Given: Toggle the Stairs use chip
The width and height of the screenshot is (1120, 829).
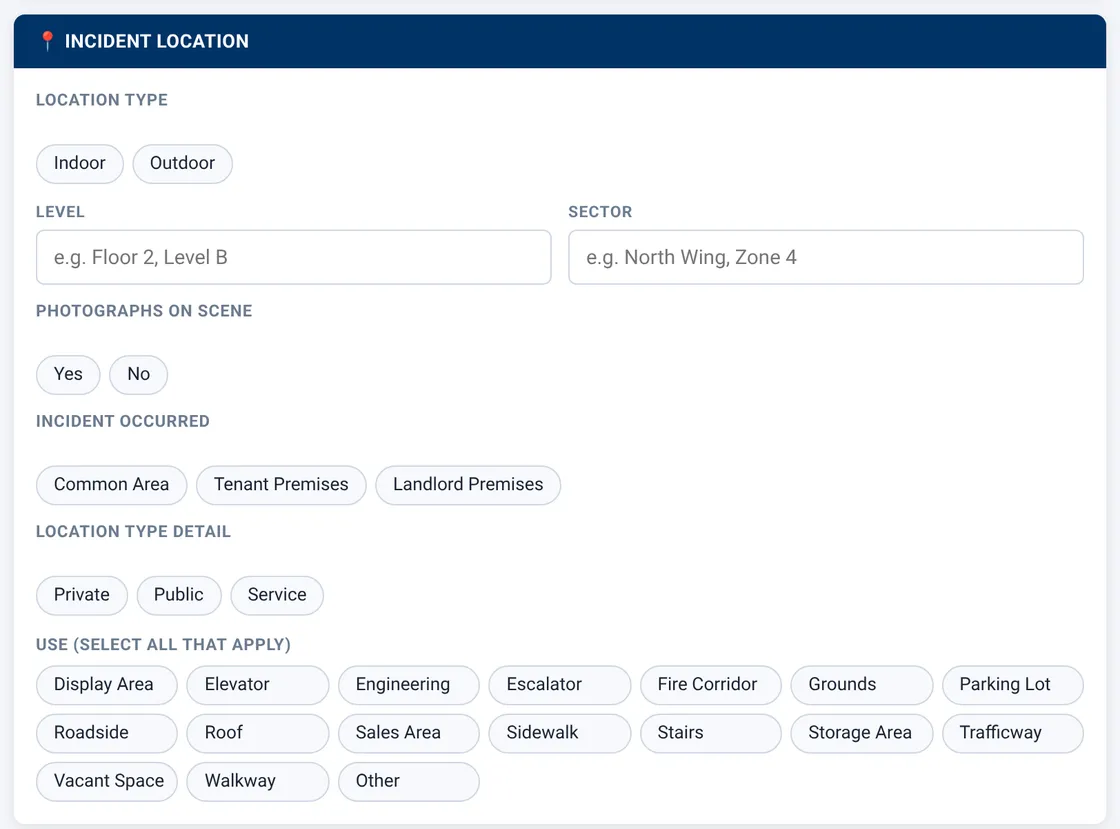Looking at the screenshot, I should [x=711, y=733].
